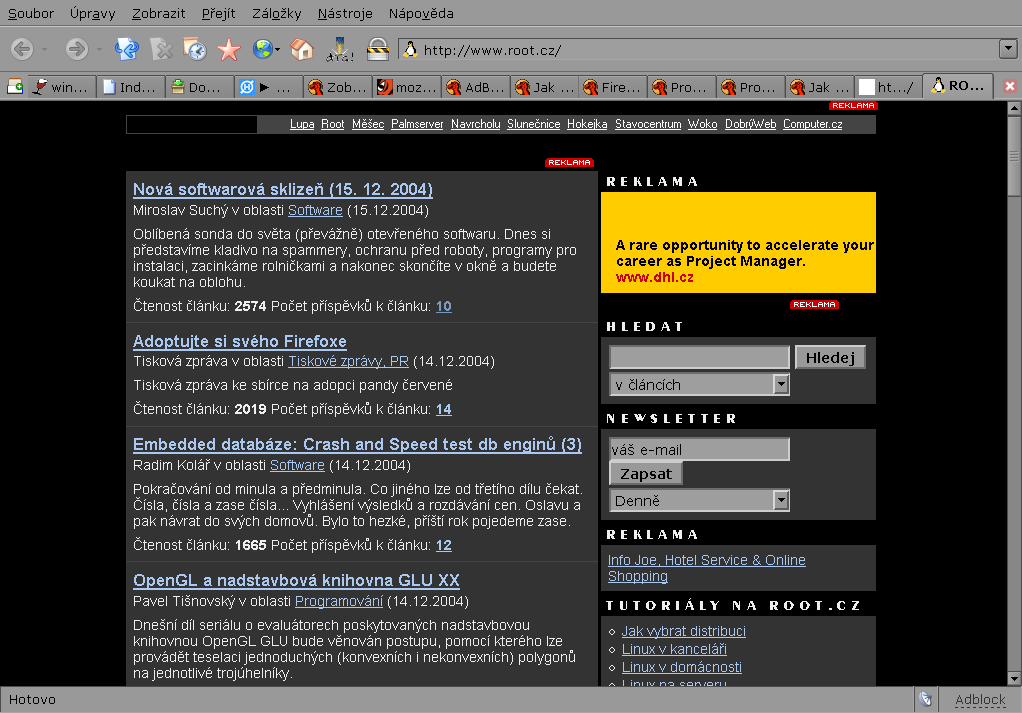Switch to the "Do..." tab
The image size is (1022, 713).
click(199, 87)
